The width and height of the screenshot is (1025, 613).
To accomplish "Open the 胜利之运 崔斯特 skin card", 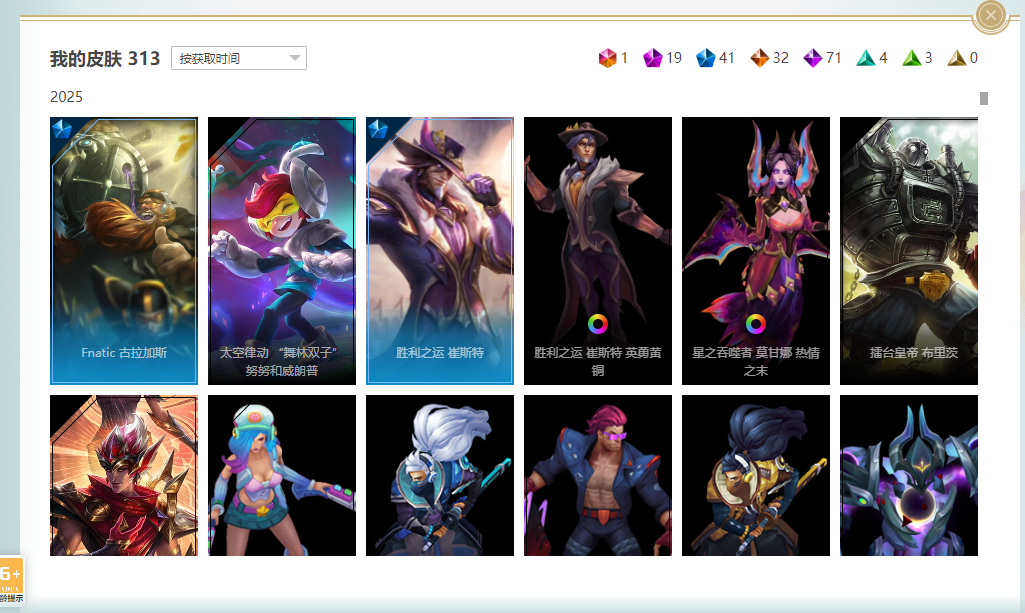I will tap(440, 251).
